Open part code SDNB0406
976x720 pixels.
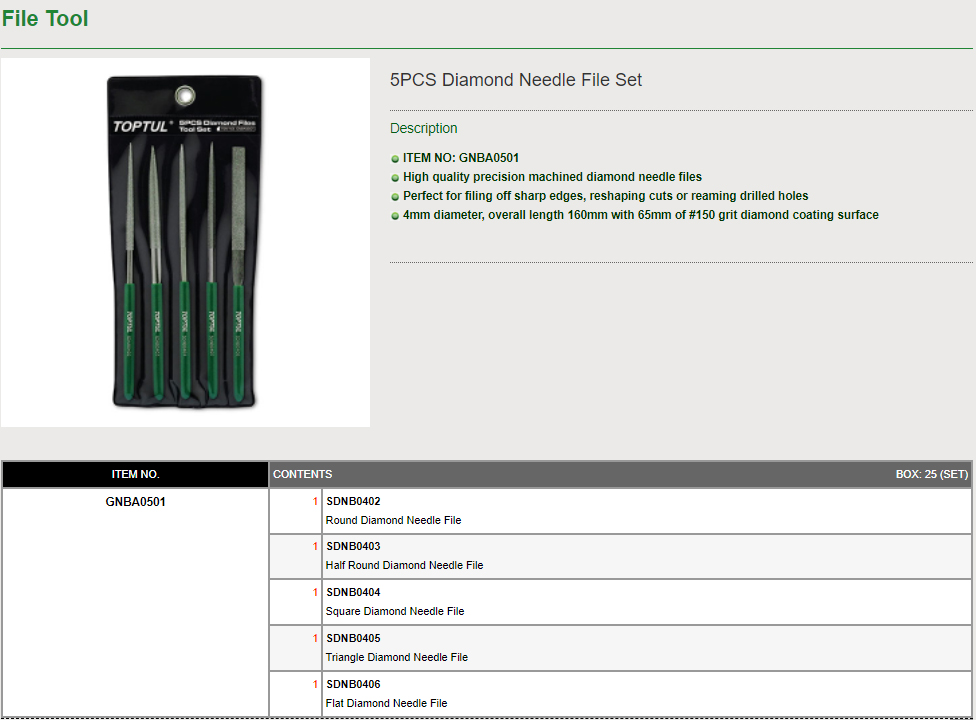pos(353,684)
